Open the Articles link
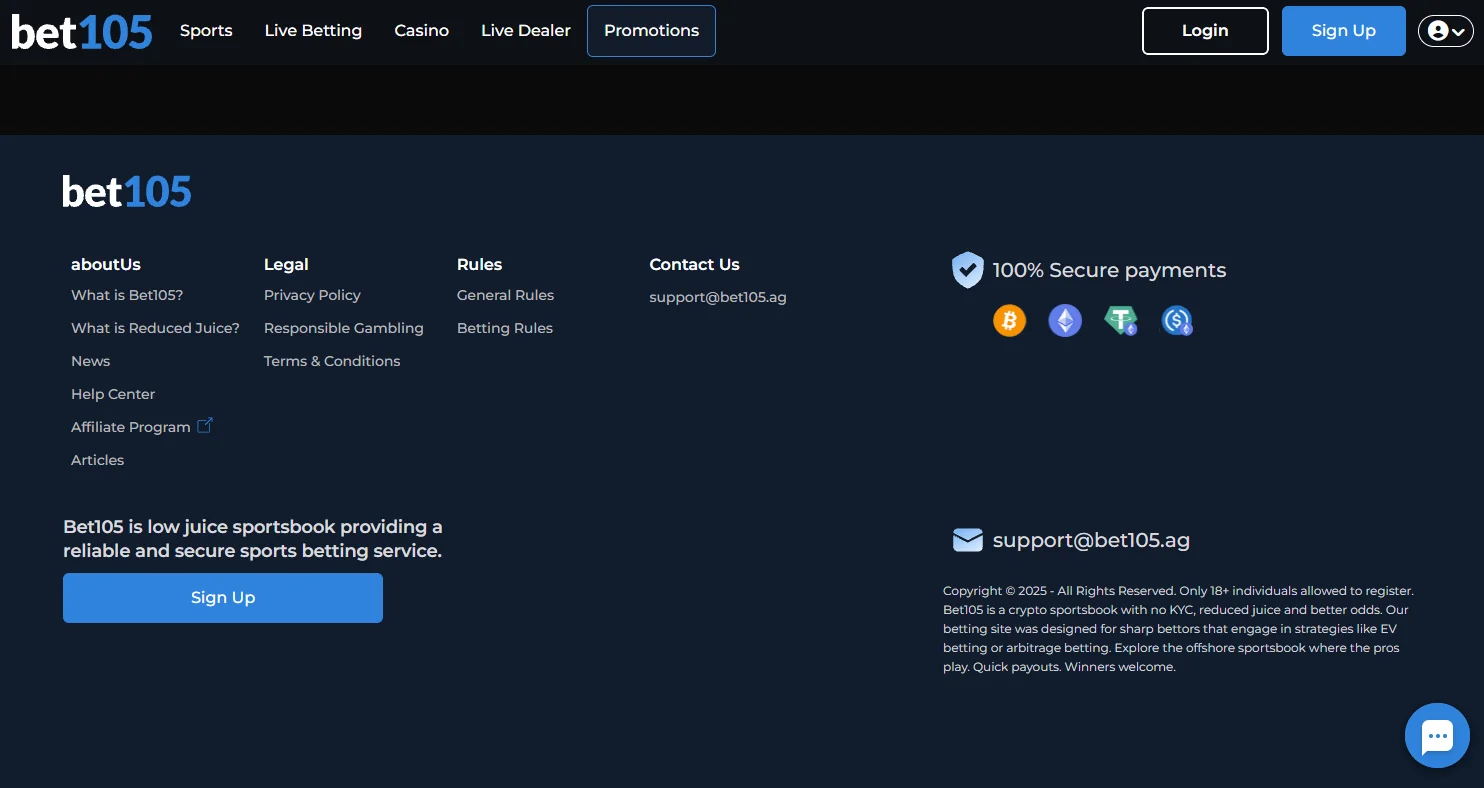 coord(98,460)
